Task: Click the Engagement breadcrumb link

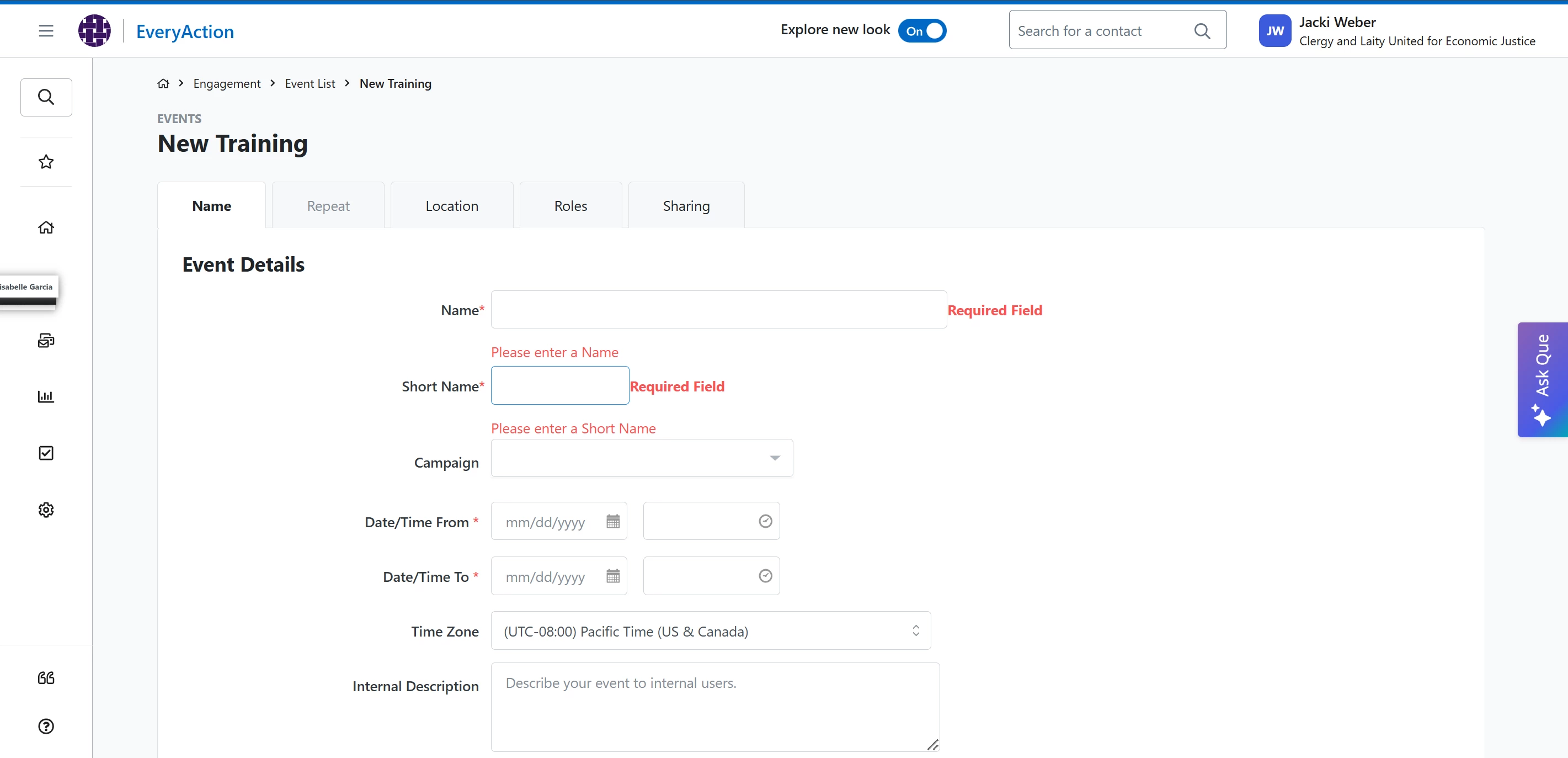Action: pos(226,83)
